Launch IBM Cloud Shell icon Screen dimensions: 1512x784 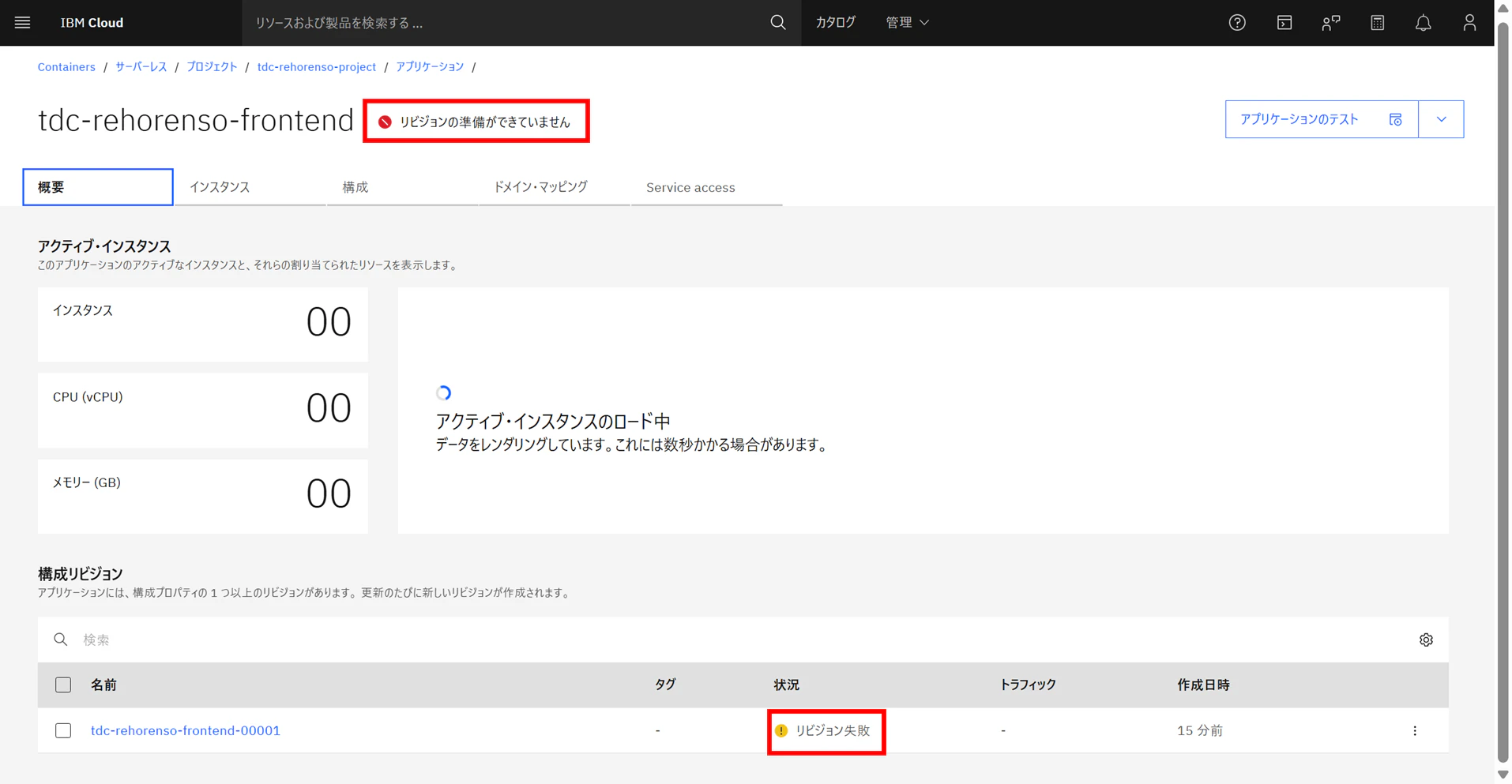pos(1284,23)
